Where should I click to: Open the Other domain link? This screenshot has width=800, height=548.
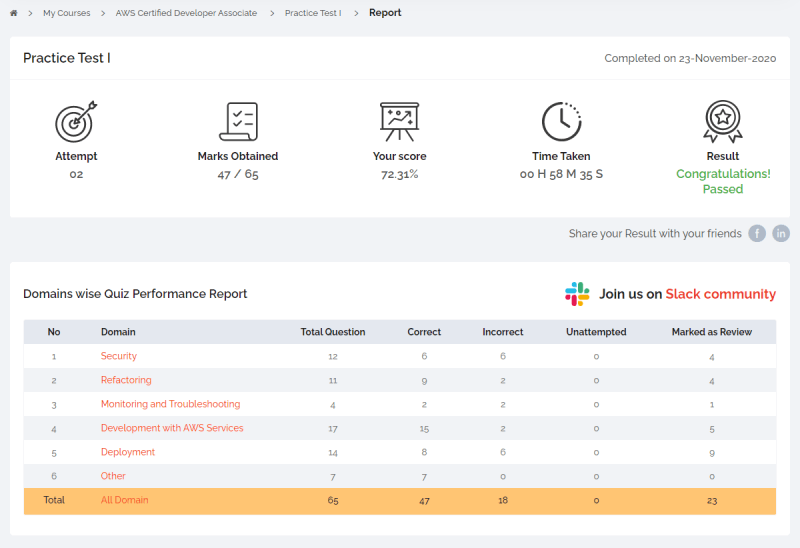coord(113,476)
